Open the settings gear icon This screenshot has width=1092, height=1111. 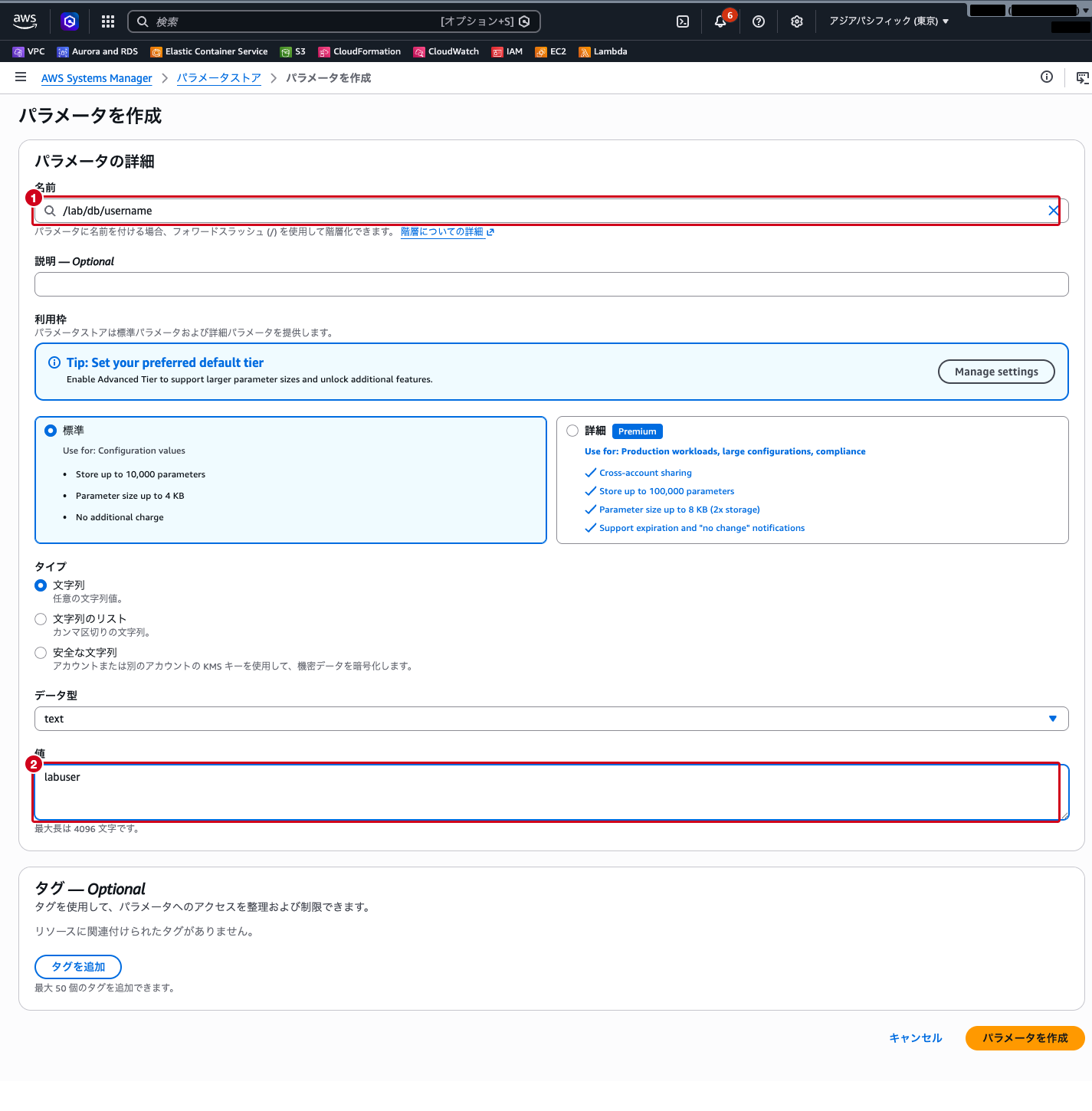(x=797, y=21)
